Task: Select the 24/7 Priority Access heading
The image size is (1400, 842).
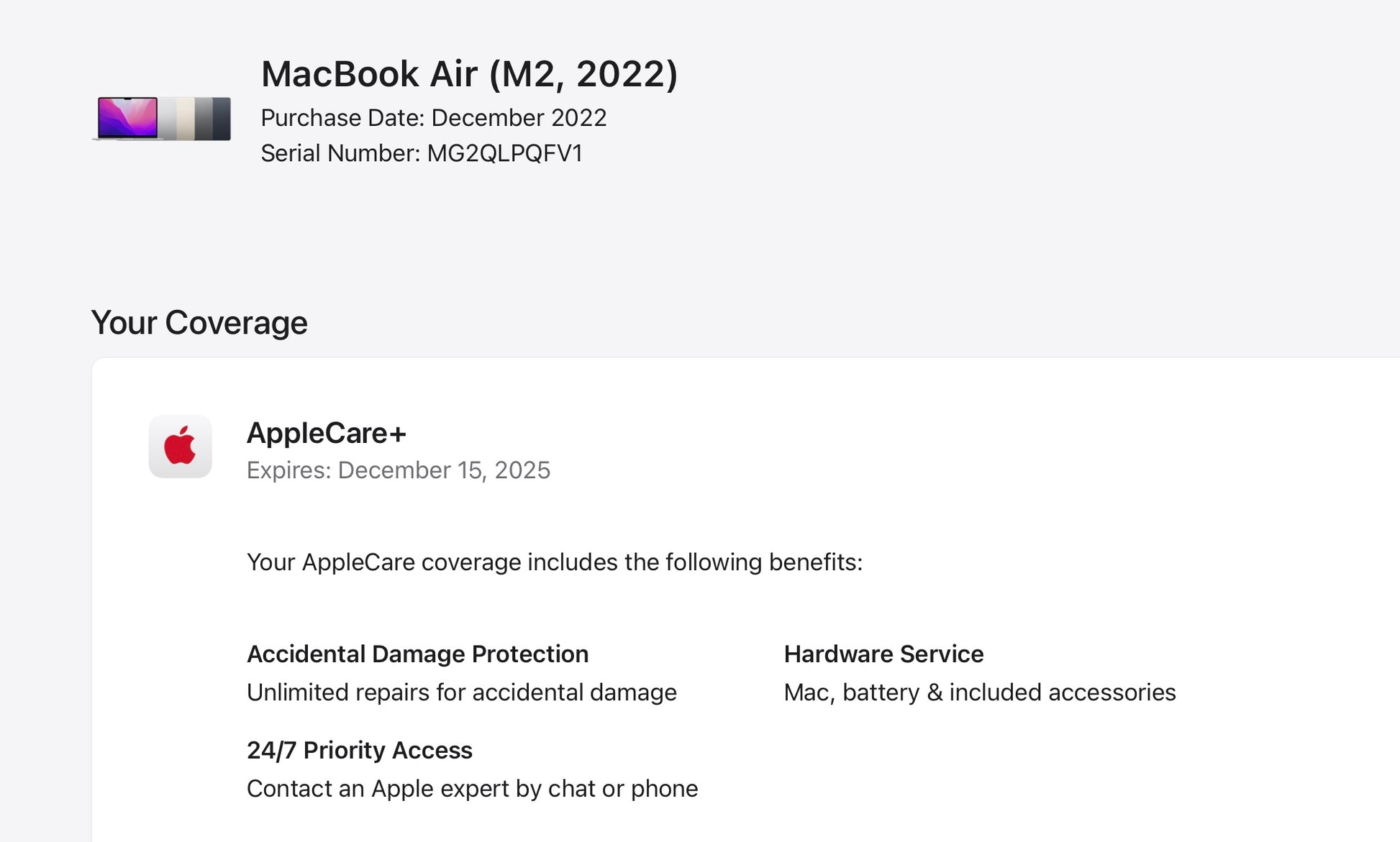Action: (x=359, y=751)
